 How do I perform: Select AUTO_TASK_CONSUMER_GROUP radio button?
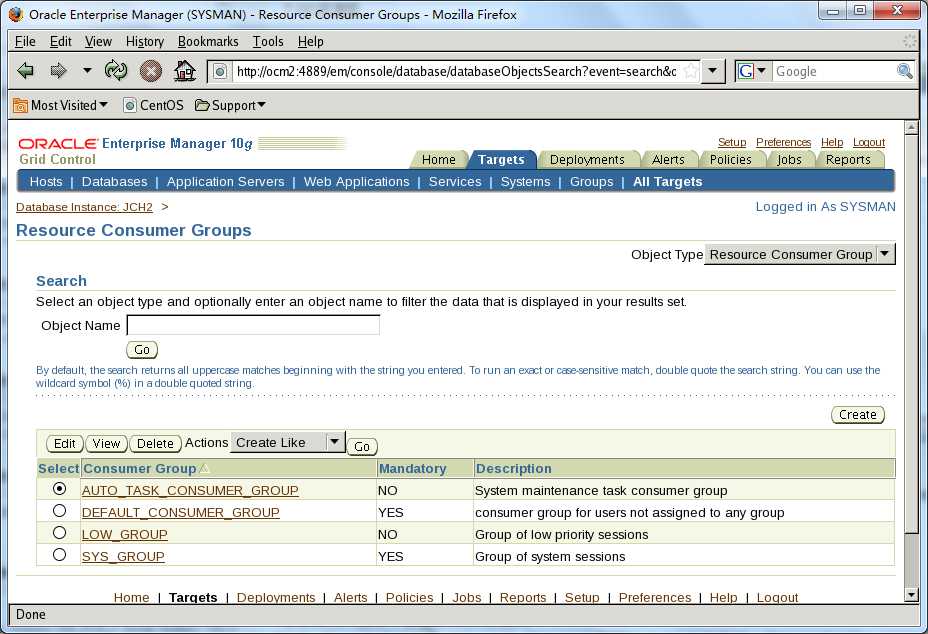[59, 489]
